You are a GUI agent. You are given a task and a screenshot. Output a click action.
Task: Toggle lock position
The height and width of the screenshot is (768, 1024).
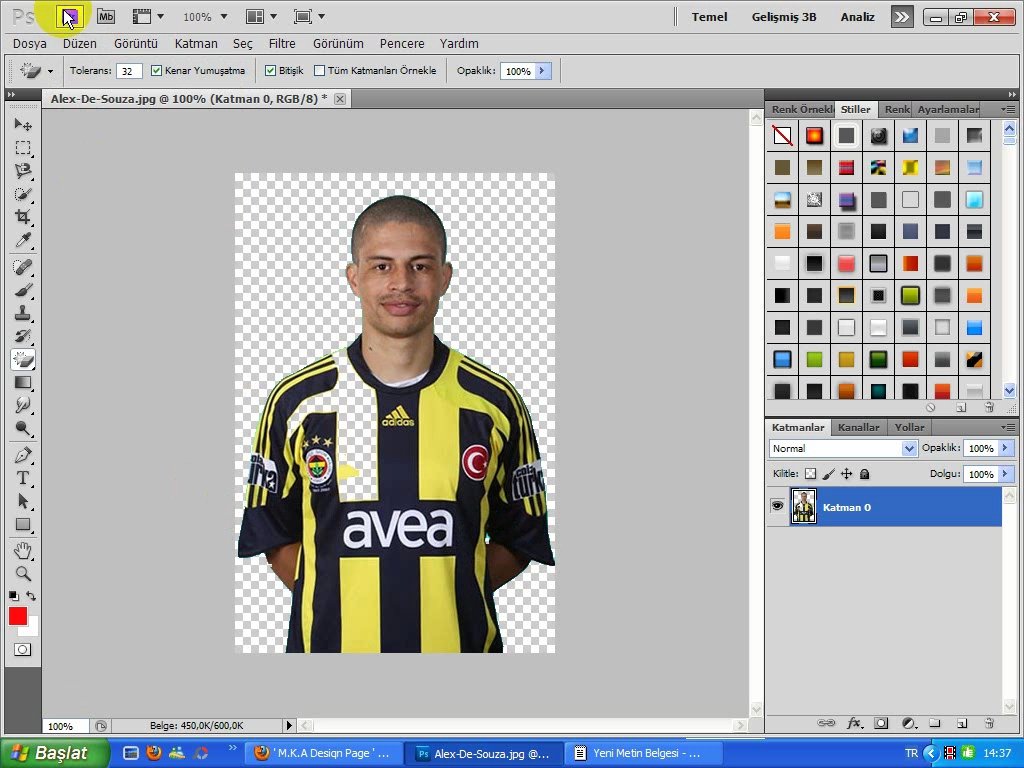pos(846,474)
